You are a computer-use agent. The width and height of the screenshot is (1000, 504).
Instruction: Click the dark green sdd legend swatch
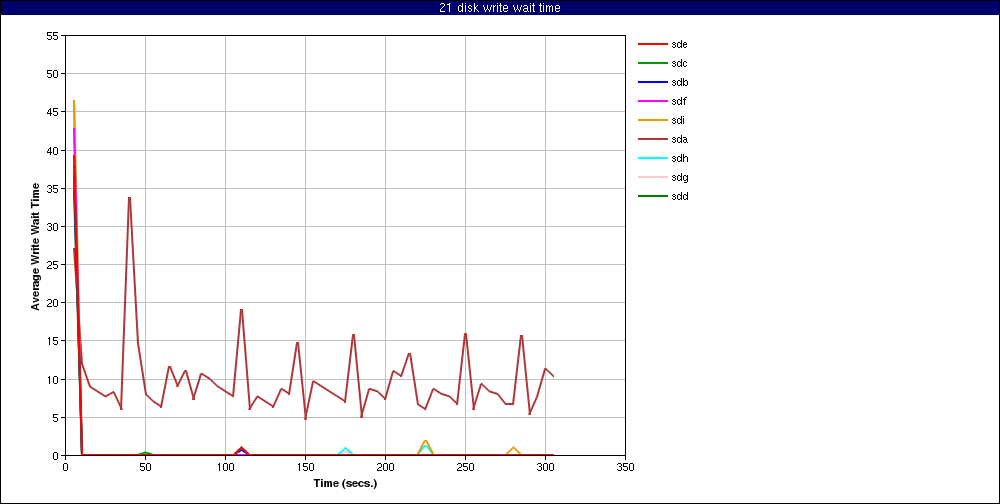pos(652,196)
